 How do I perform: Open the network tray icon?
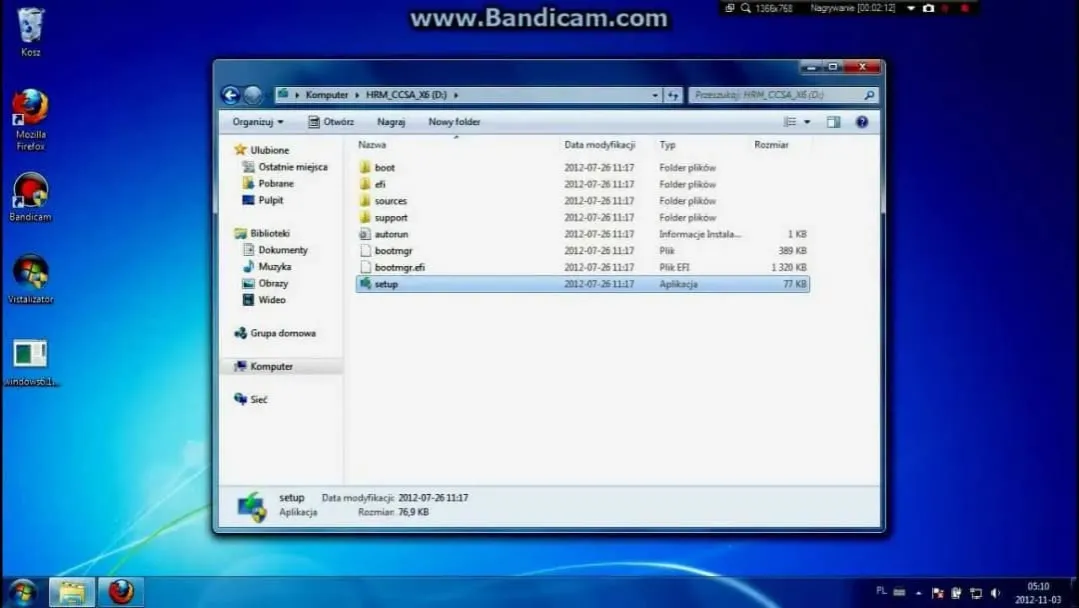[976, 593]
